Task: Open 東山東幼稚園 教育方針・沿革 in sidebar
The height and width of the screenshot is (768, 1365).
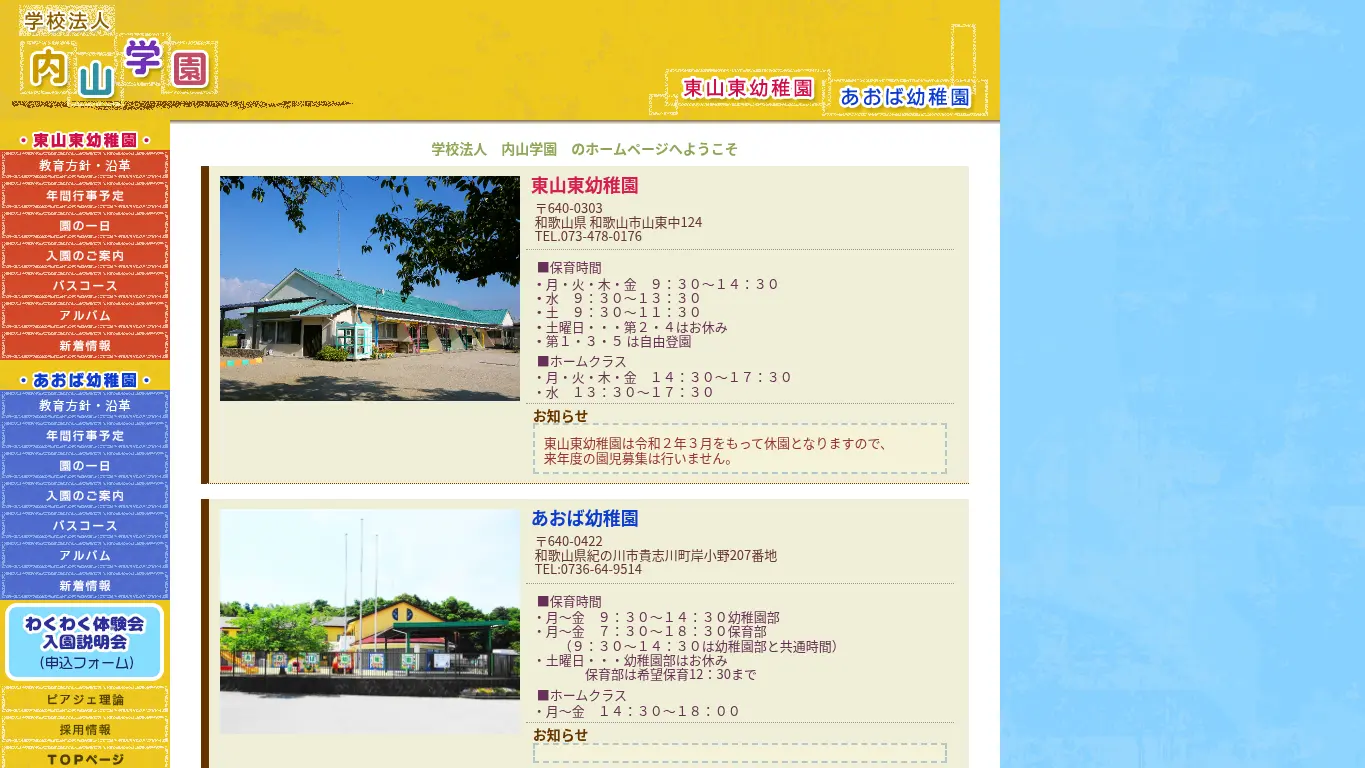Action: coord(85,166)
